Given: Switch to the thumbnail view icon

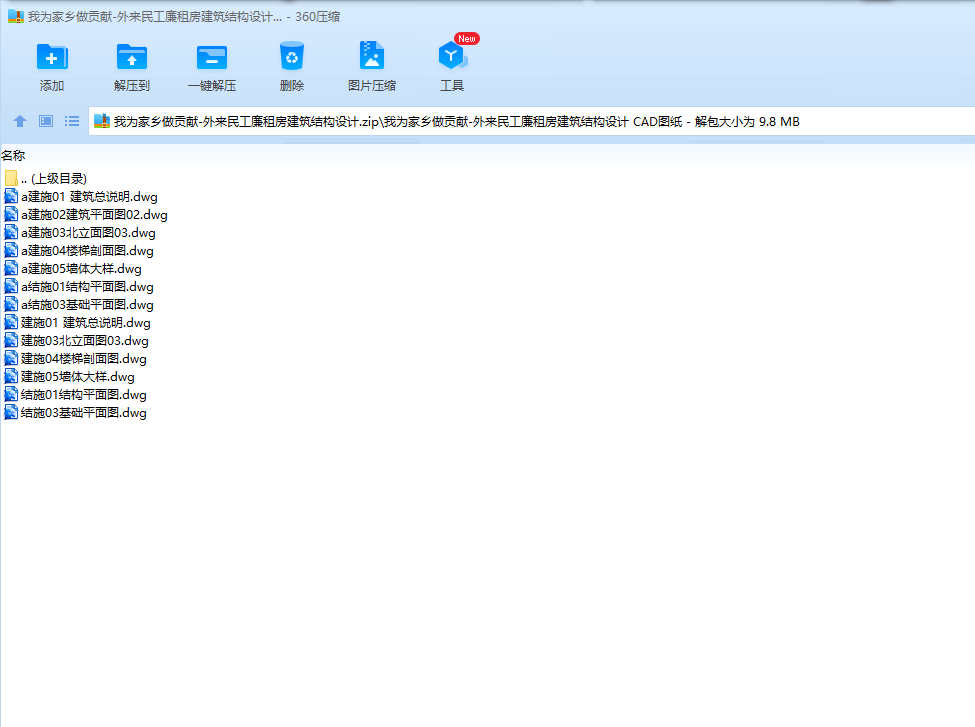Looking at the screenshot, I should pyautogui.click(x=46, y=121).
